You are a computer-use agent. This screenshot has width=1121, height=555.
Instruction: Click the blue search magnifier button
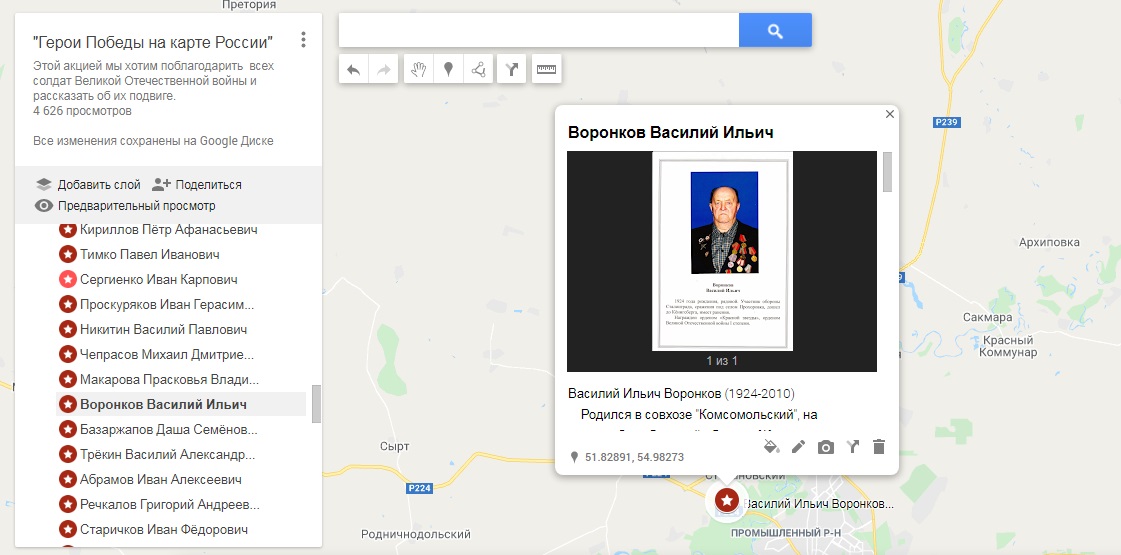[x=775, y=30]
